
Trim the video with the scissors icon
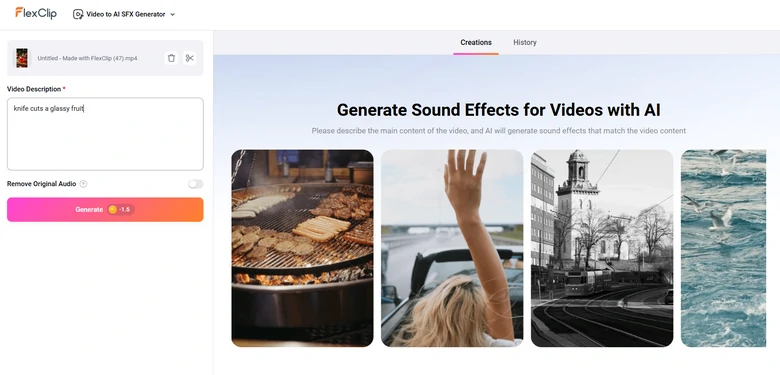coord(190,58)
